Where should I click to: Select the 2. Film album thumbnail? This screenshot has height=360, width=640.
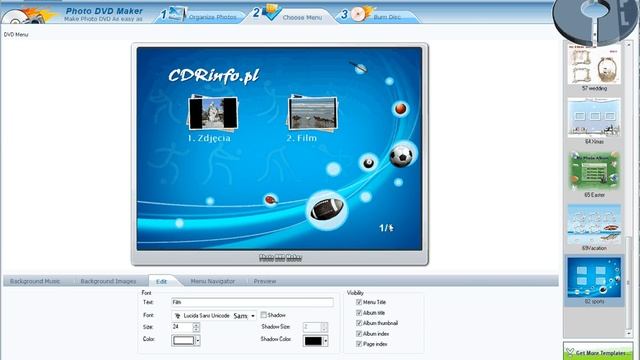313,113
